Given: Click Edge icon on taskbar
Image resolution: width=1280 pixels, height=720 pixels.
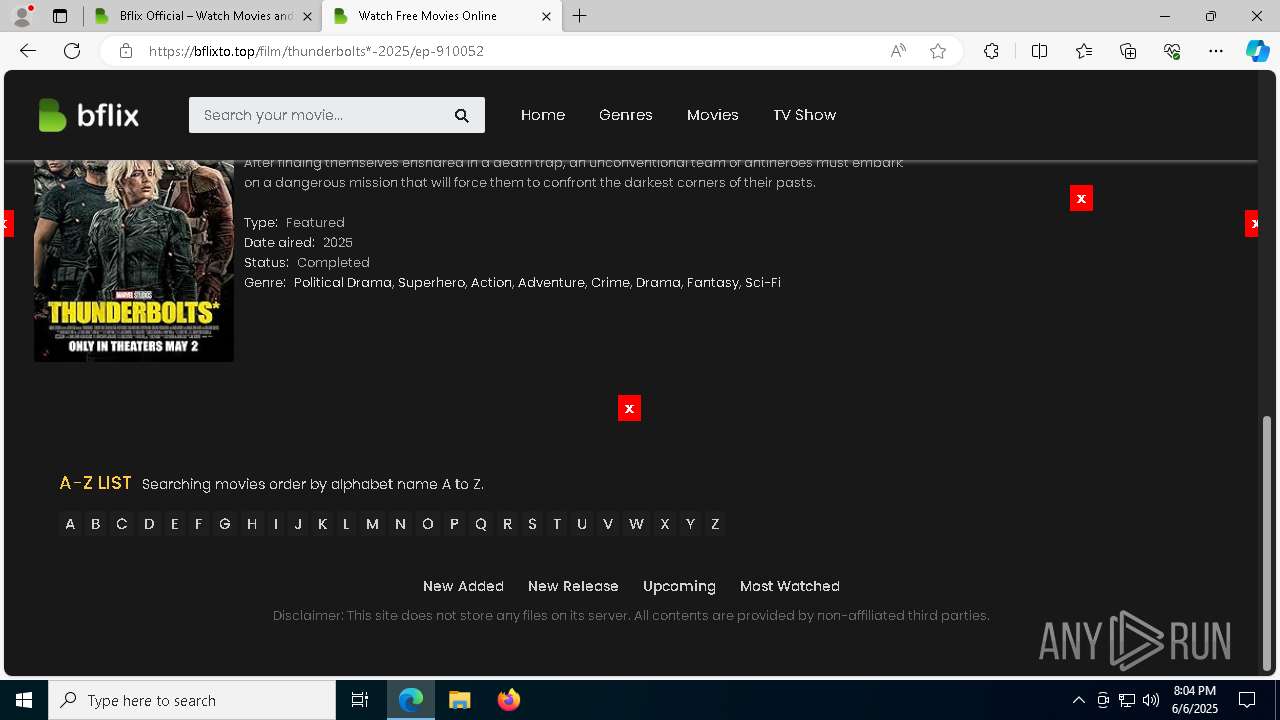Looking at the screenshot, I should point(411,700).
